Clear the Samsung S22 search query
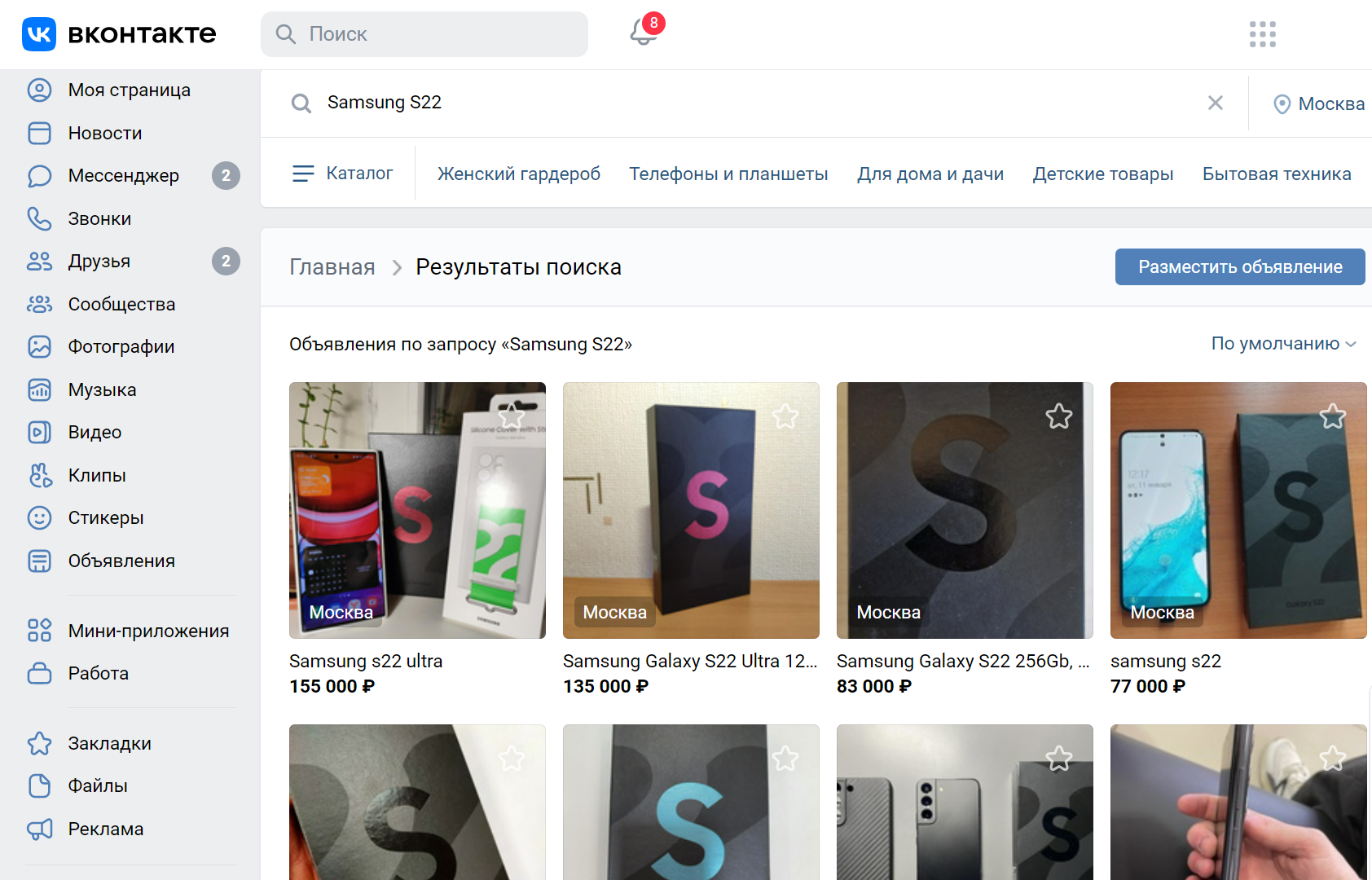Image resolution: width=1372 pixels, height=880 pixels. click(x=1215, y=103)
